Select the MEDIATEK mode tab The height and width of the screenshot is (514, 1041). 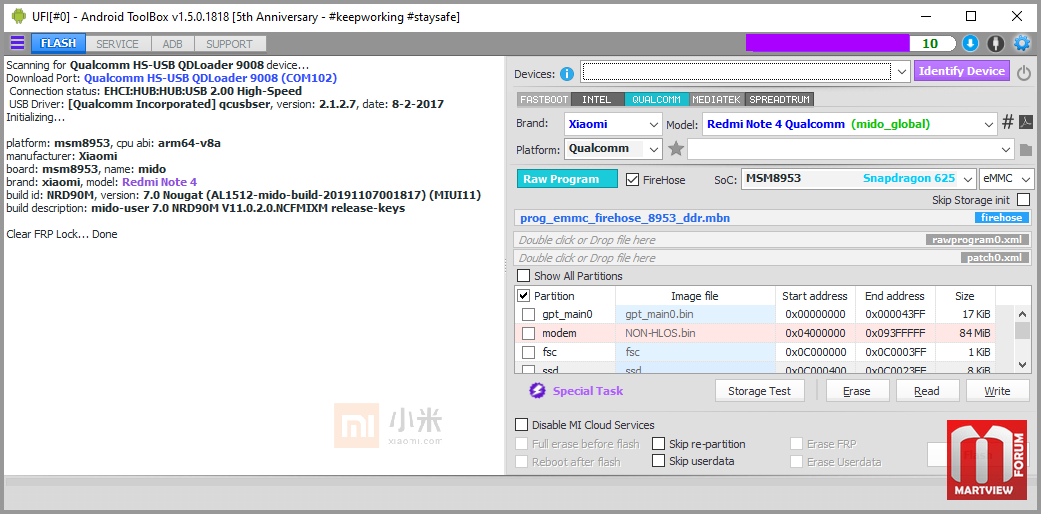click(717, 100)
